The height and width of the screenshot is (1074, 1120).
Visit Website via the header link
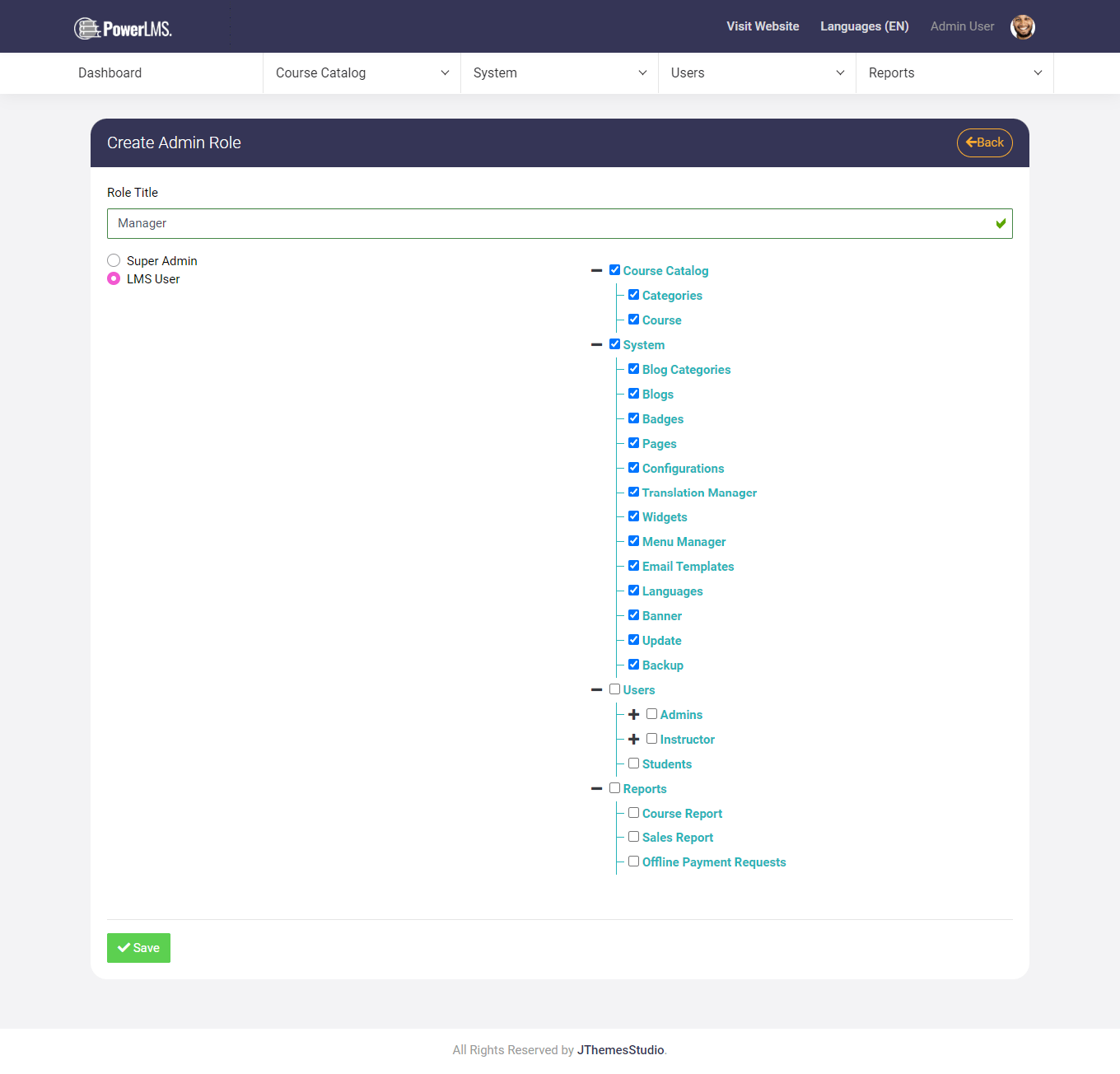coord(763,26)
